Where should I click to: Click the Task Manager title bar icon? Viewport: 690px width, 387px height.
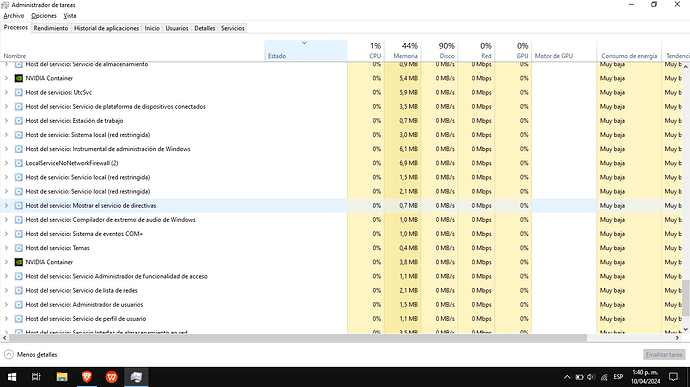coord(5,5)
